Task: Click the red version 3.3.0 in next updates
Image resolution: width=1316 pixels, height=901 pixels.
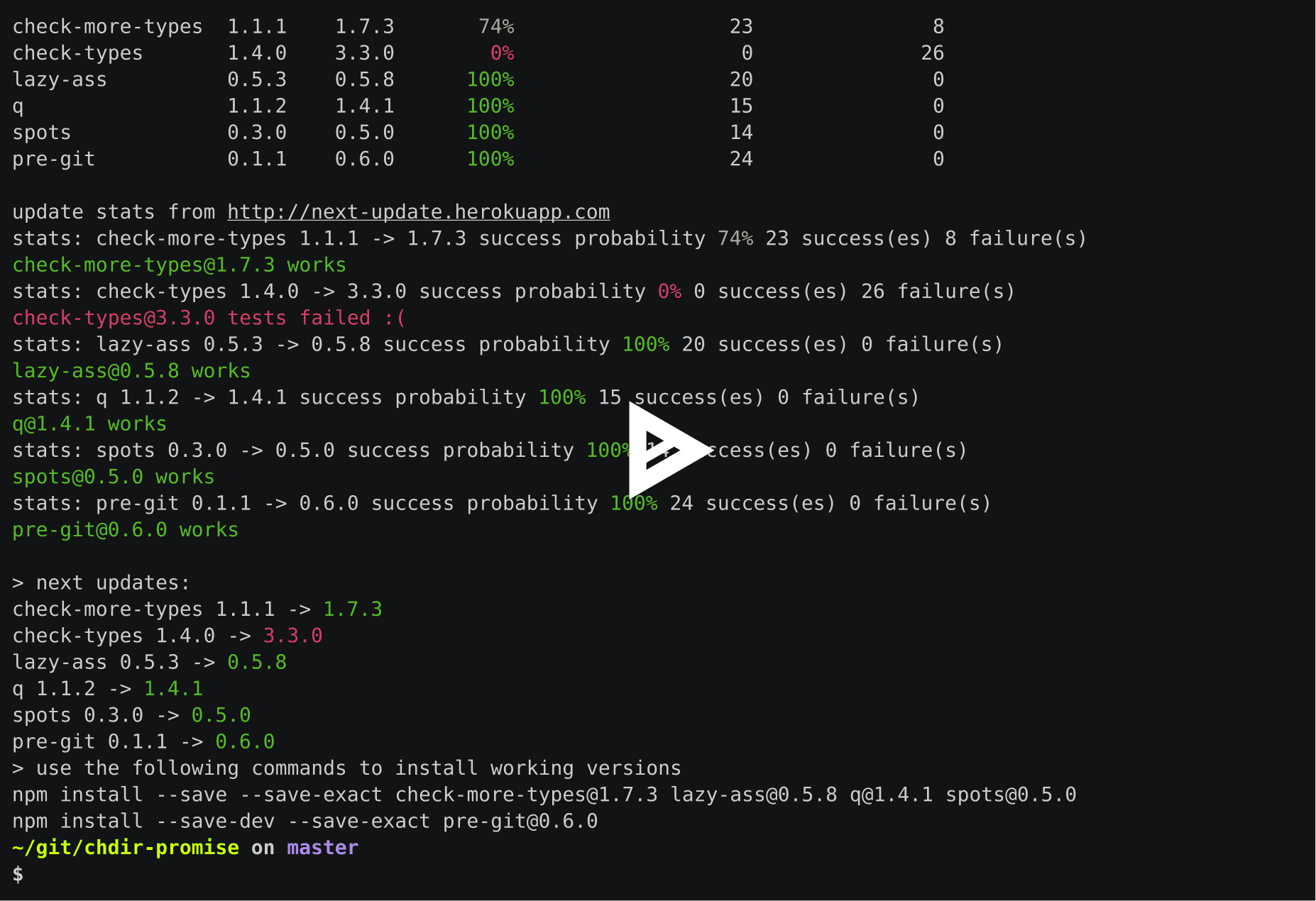Action: pyautogui.click(x=293, y=636)
